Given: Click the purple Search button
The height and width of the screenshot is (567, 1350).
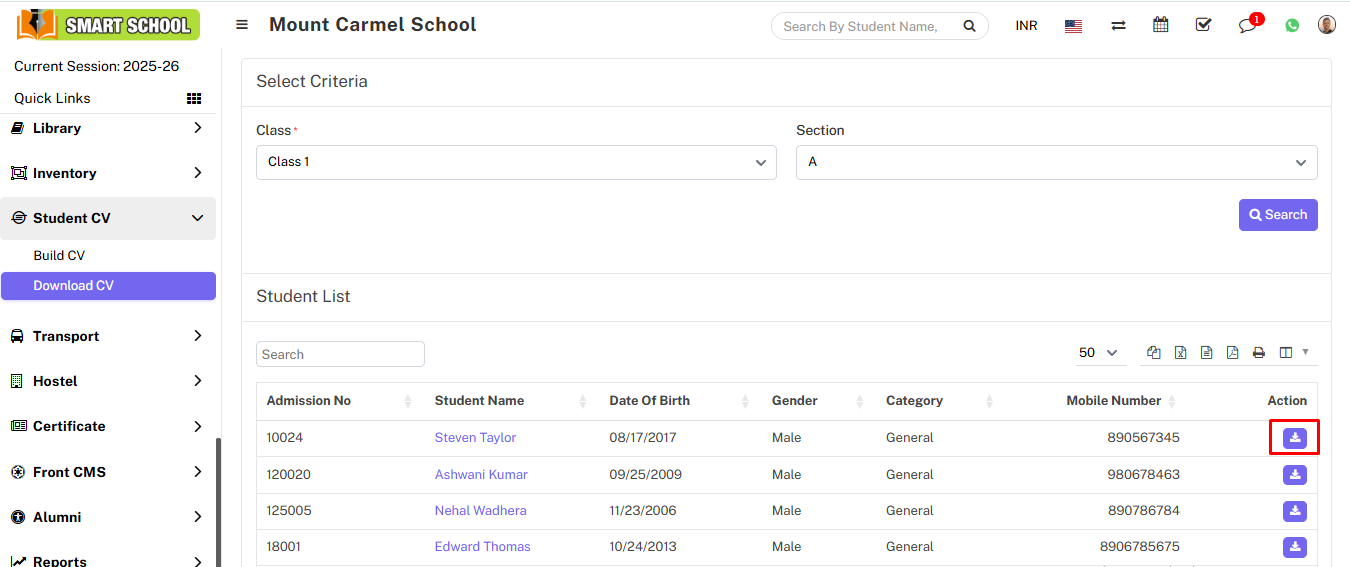Looking at the screenshot, I should (1277, 215).
